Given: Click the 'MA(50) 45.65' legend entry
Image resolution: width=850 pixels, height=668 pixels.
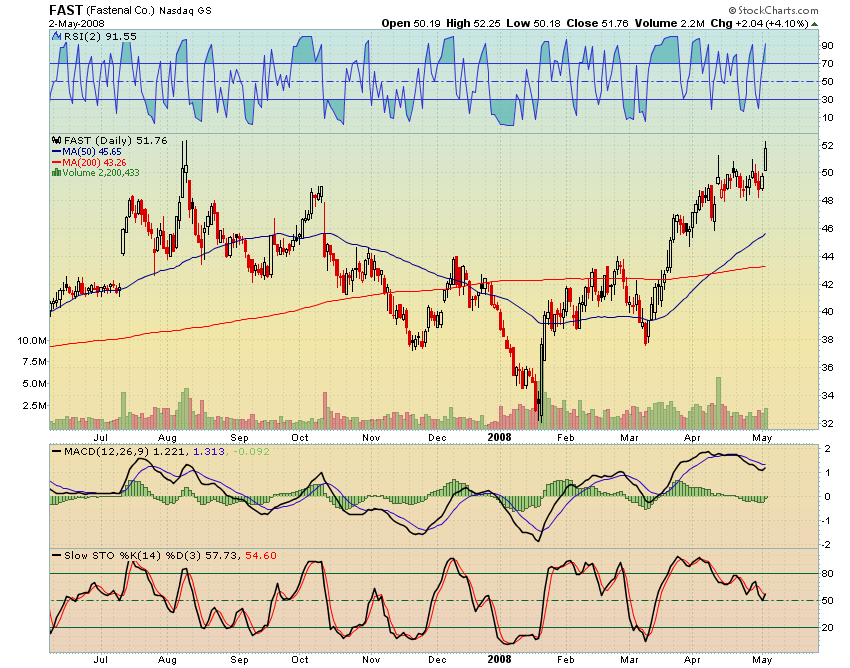Looking at the screenshot, I should [x=92, y=152].
